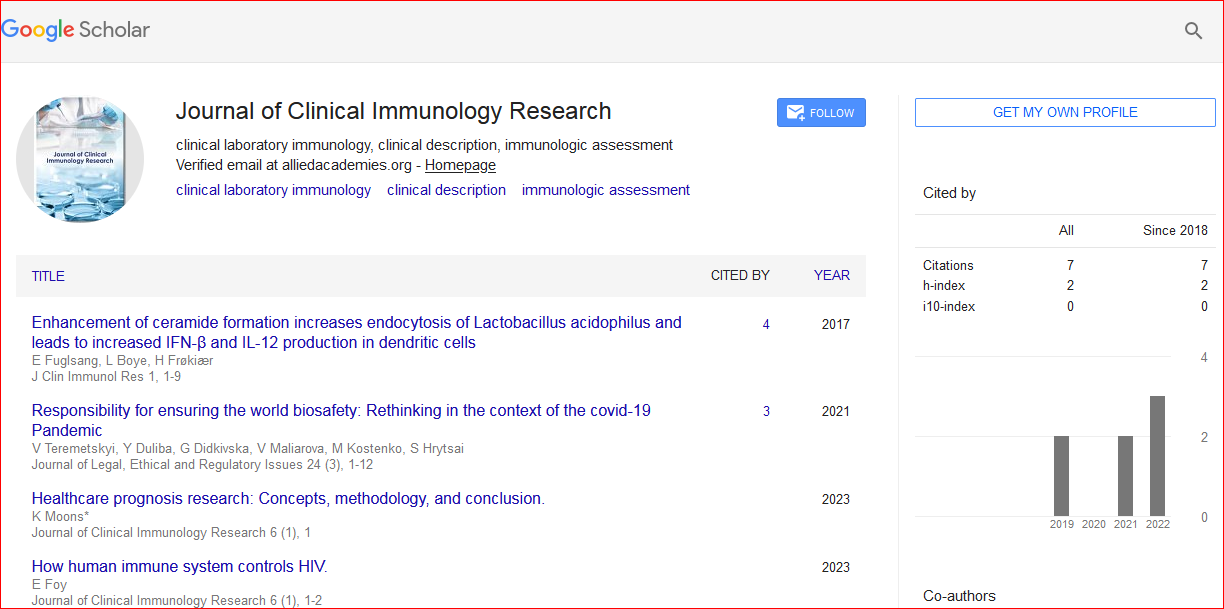The height and width of the screenshot is (609, 1224).
Task: Open Healthcare prognosis research article
Action: click(x=288, y=498)
